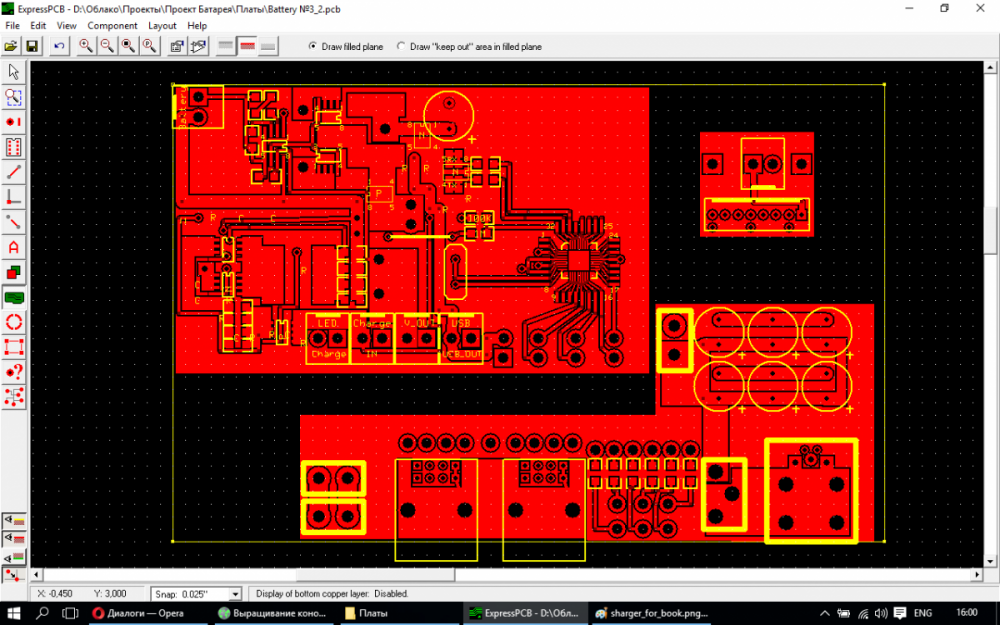
Task: Expand the Snap grid size dropdown
Action: click(x=235, y=594)
